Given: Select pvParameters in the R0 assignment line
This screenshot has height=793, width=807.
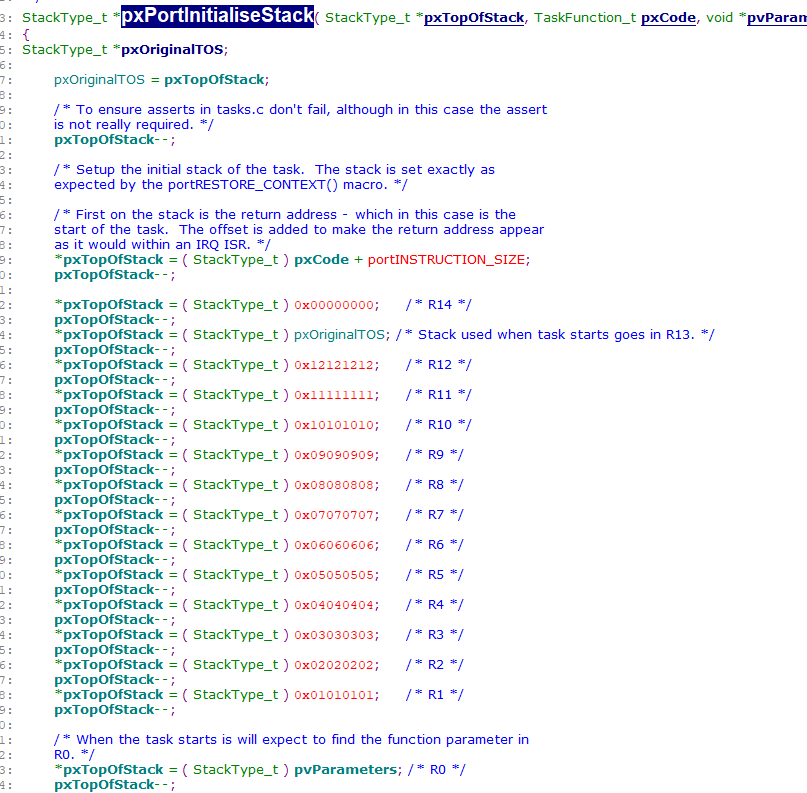Looking at the screenshot, I should (x=345, y=770).
